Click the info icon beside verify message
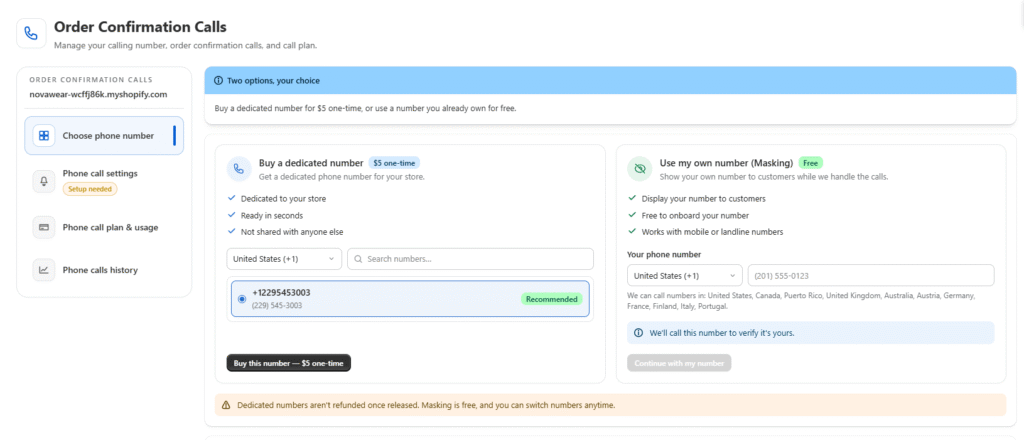Image resolution: width=1024 pixels, height=440 pixels. [x=639, y=333]
